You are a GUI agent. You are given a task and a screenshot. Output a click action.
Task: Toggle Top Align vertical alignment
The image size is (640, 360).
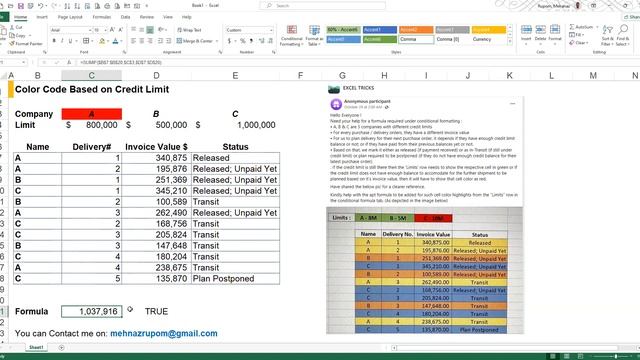point(133,30)
